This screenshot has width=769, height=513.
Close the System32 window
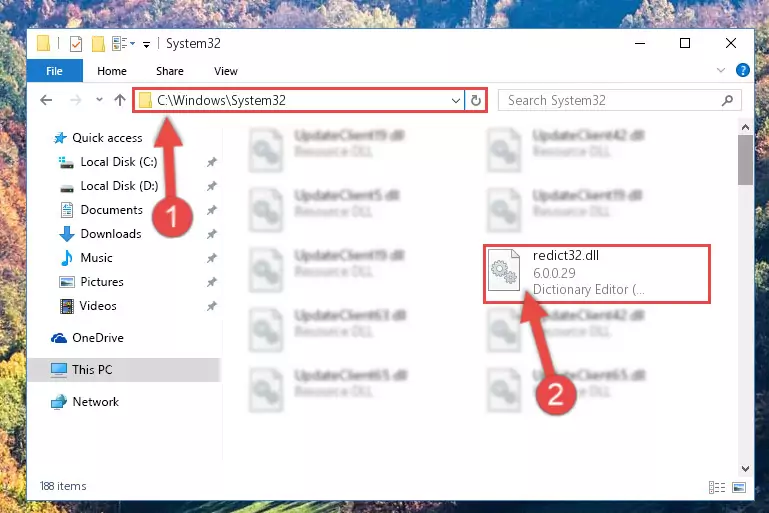pyautogui.click(x=731, y=43)
